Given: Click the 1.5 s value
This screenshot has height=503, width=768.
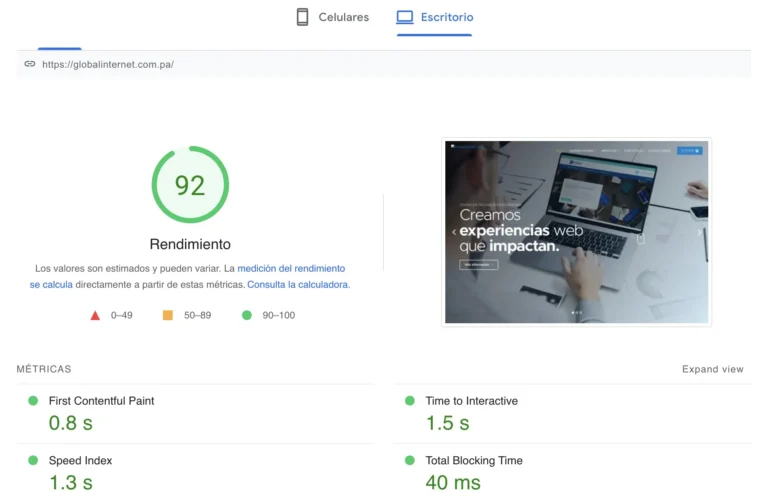Looking at the screenshot, I should pos(448,423).
